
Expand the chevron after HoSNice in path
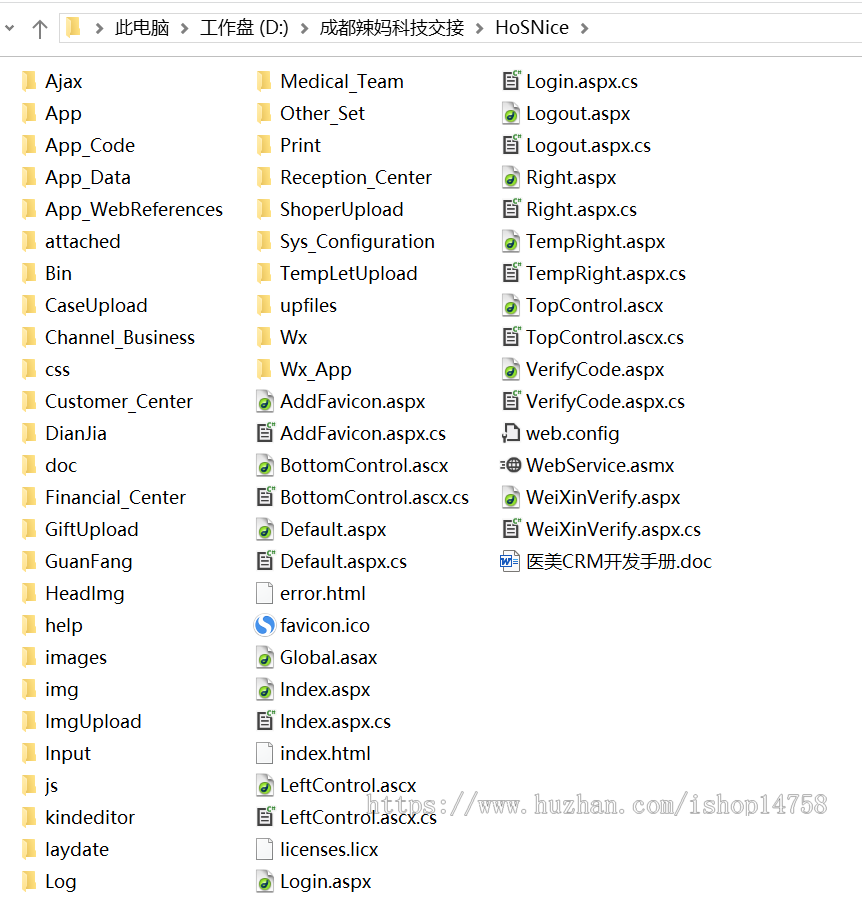click(x=584, y=28)
